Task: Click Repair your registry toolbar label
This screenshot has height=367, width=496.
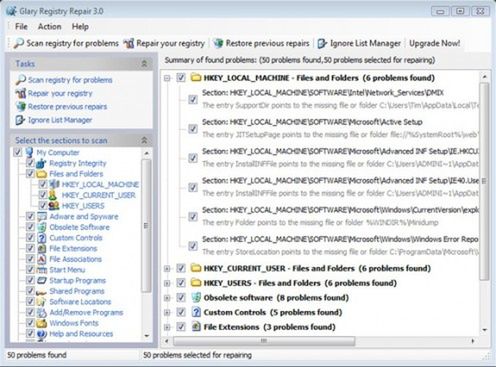Action: (170, 43)
